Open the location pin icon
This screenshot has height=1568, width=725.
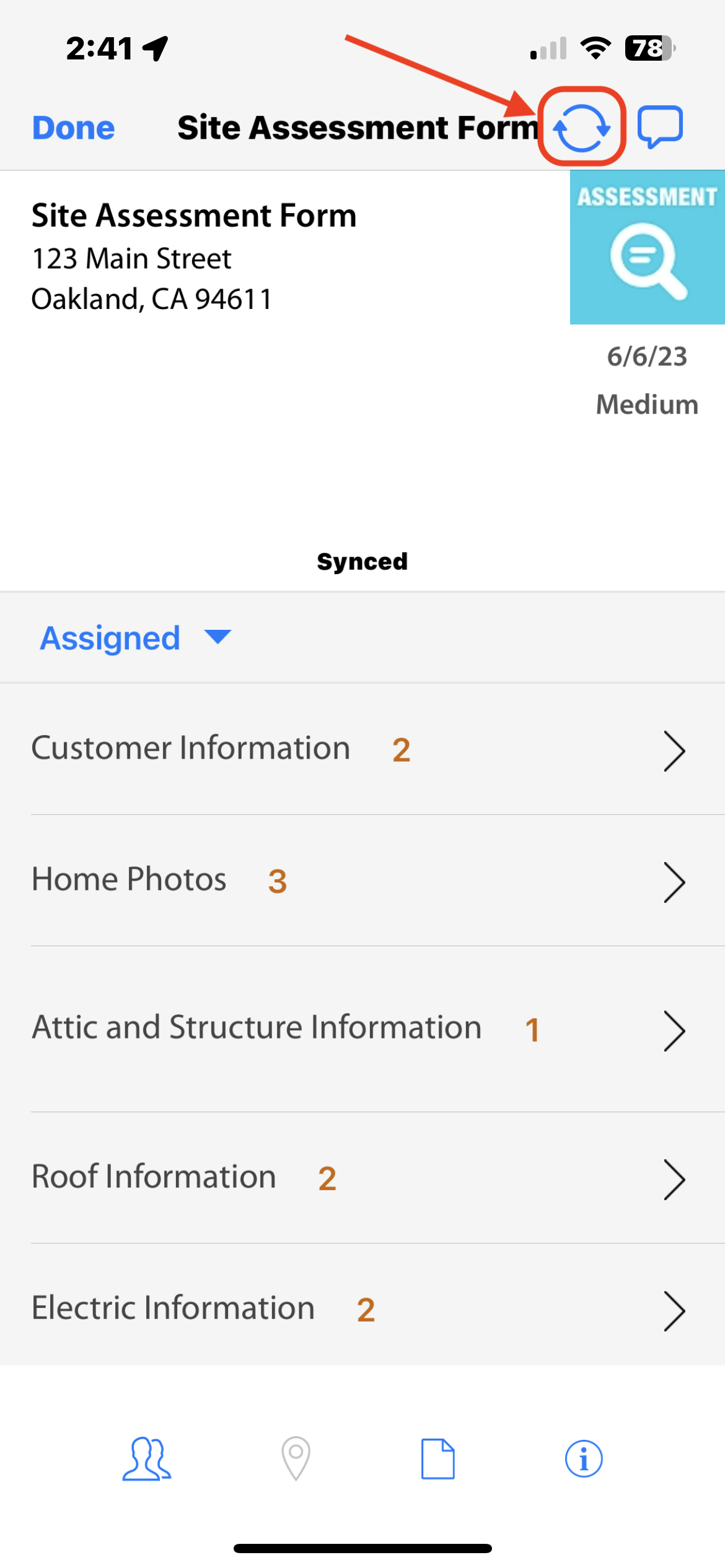pos(296,1458)
